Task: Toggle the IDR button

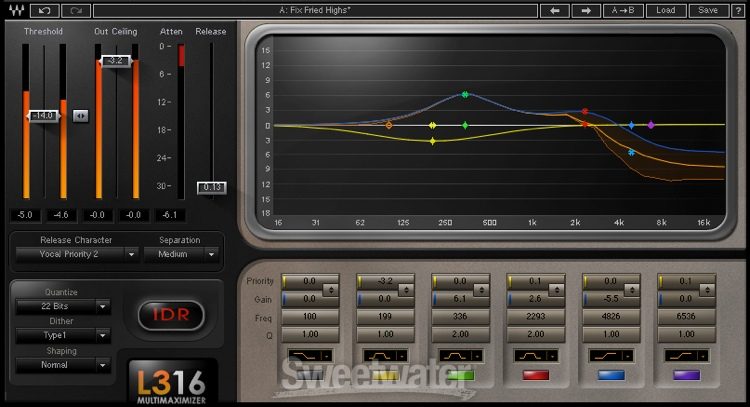Action: (171, 315)
